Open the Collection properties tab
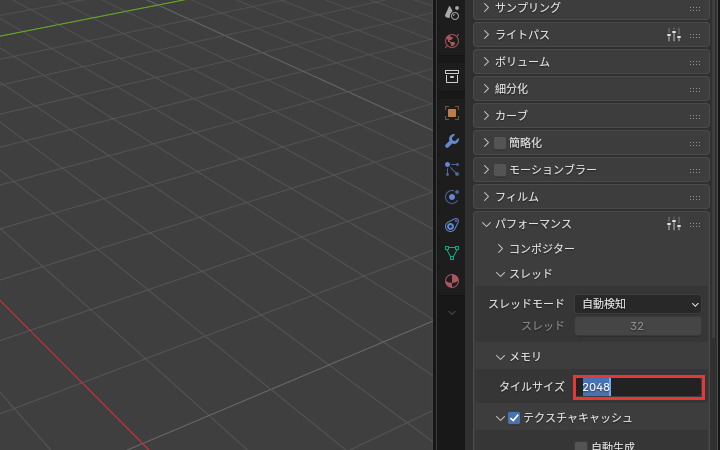 (x=452, y=77)
